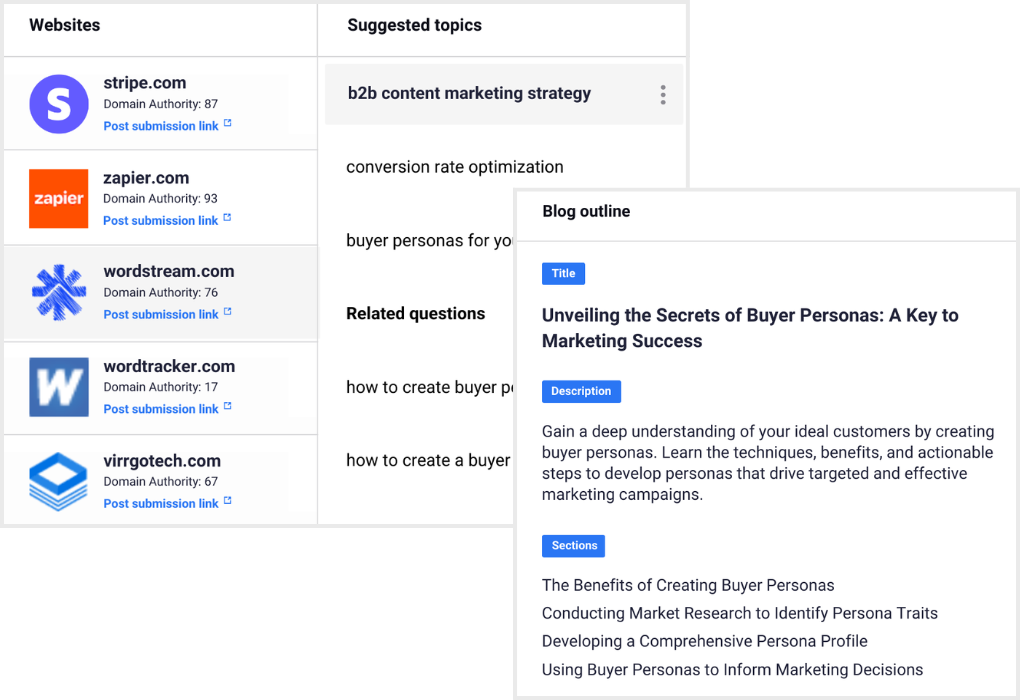Click 'Domain Authority: 87' for stripe.com
Screen dimensions: 1020x700
pos(161,104)
